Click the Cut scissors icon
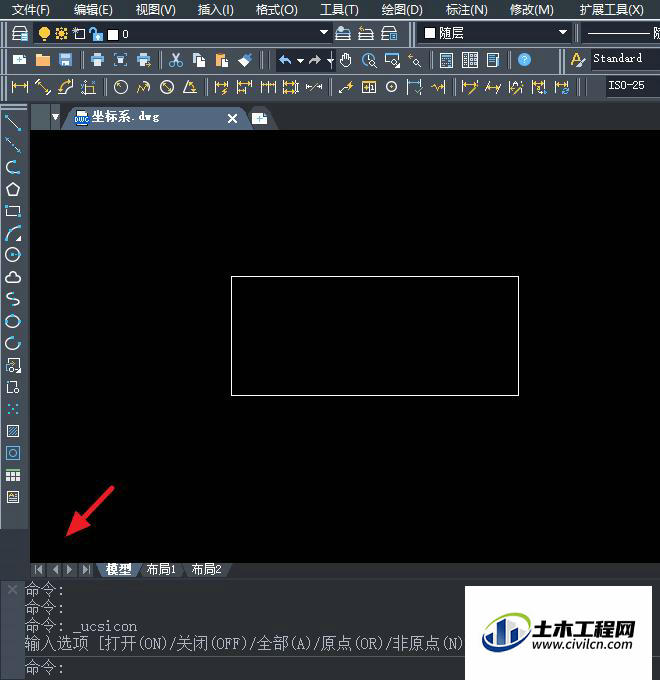This screenshot has width=660, height=680. coord(176,60)
